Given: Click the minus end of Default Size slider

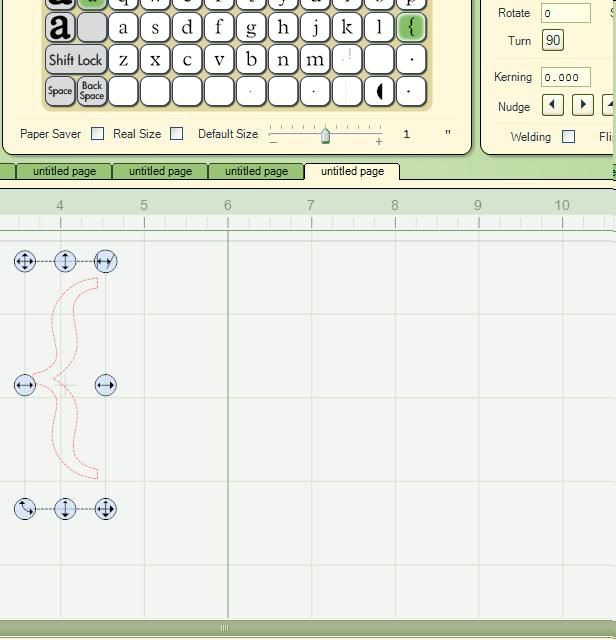Looking at the screenshot, I should (273, 142).
